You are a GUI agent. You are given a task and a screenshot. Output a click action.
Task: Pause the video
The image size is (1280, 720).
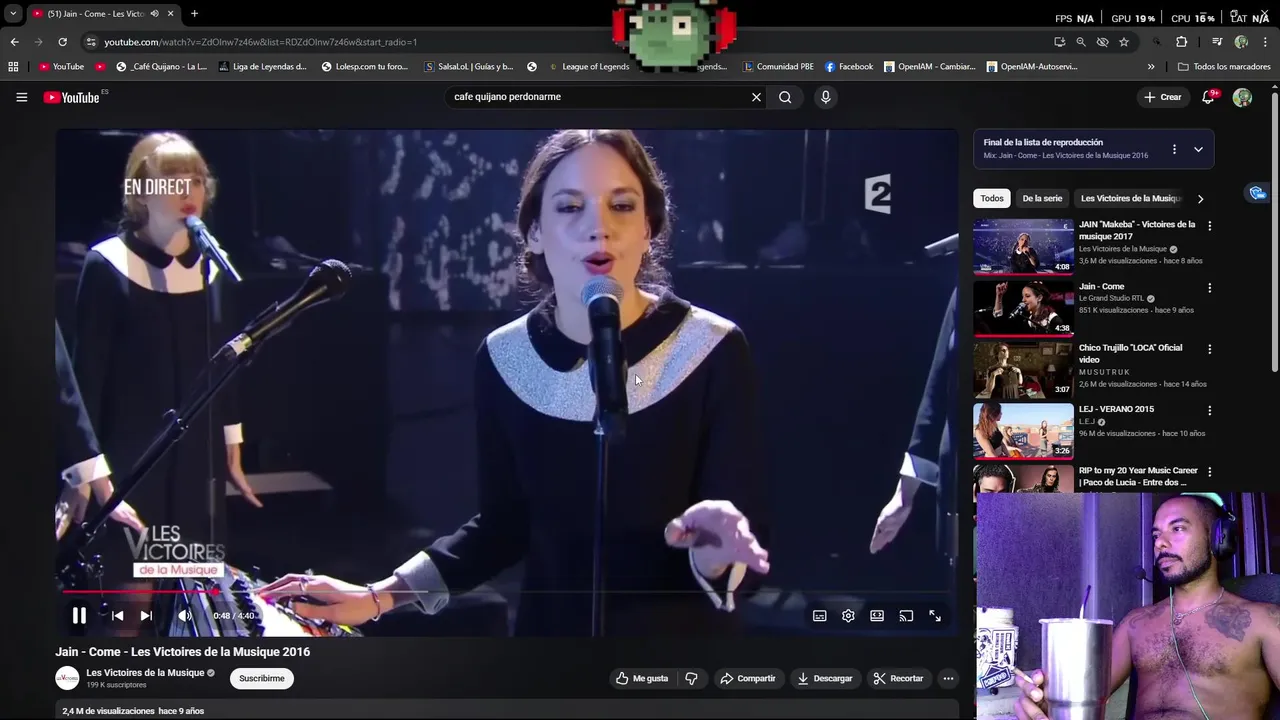[x=79, y=616]
